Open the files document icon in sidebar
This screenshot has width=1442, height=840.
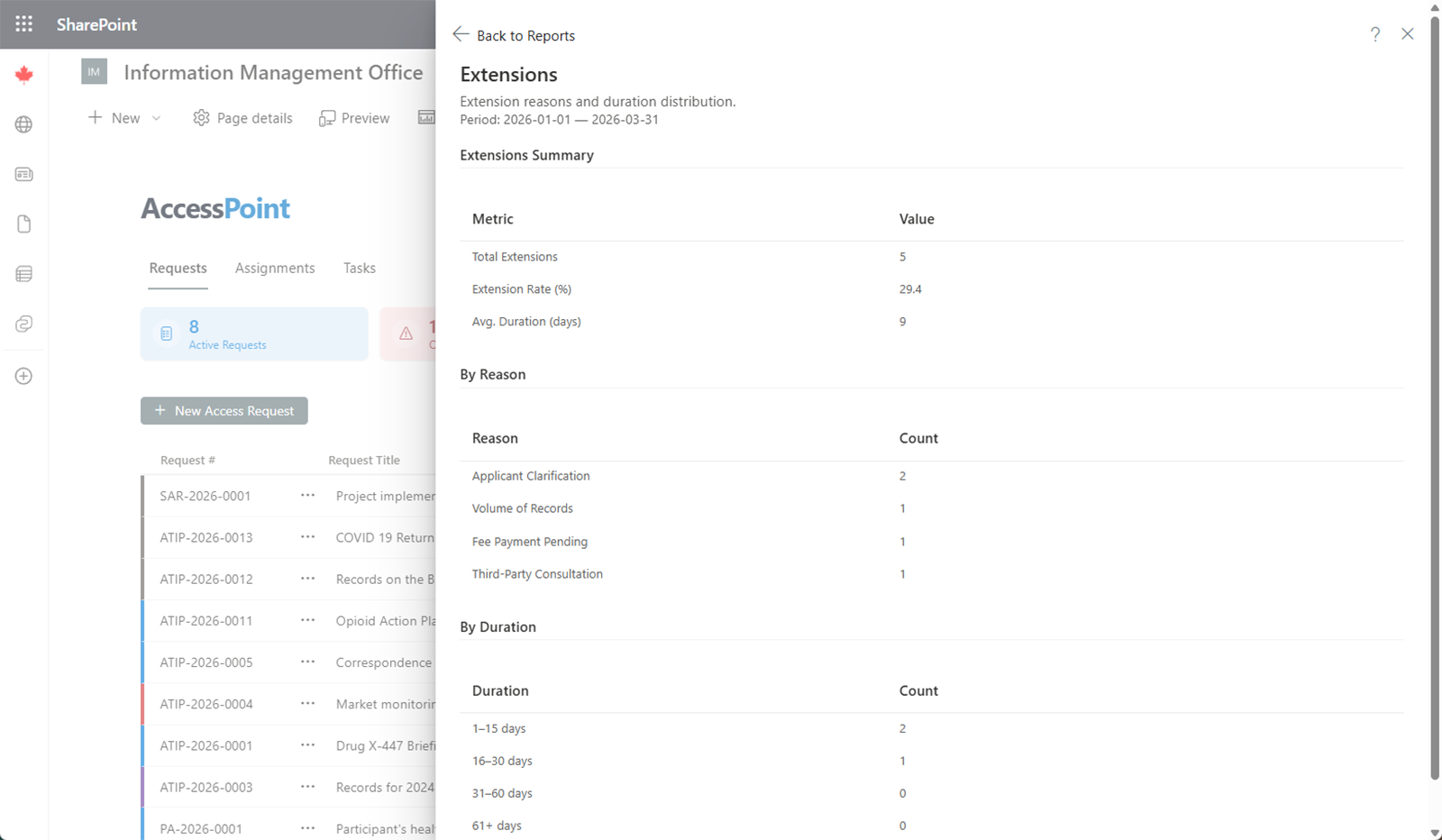24,224
